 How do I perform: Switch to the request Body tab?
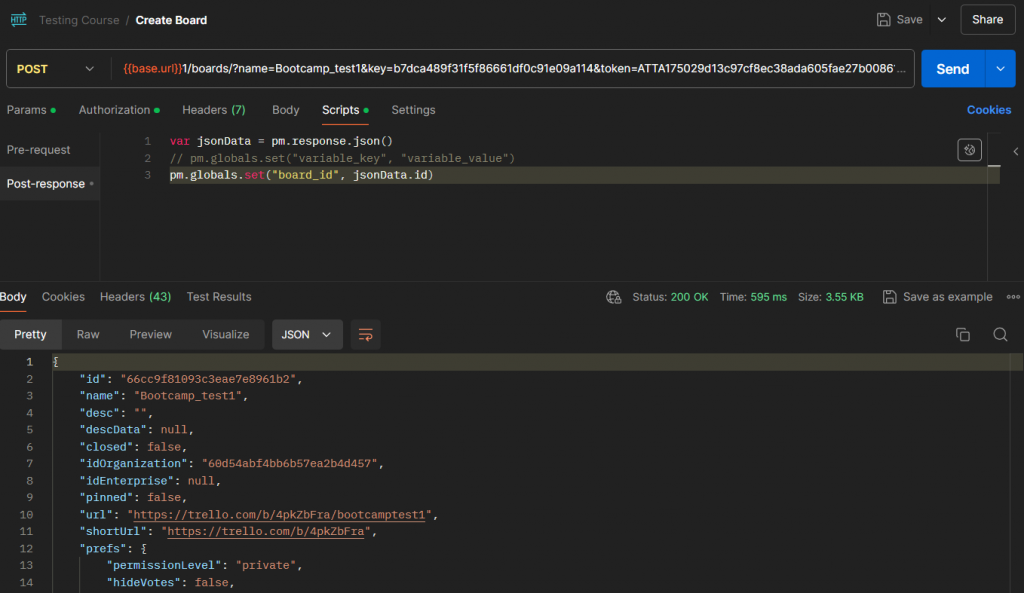click(x=285, y=110)
